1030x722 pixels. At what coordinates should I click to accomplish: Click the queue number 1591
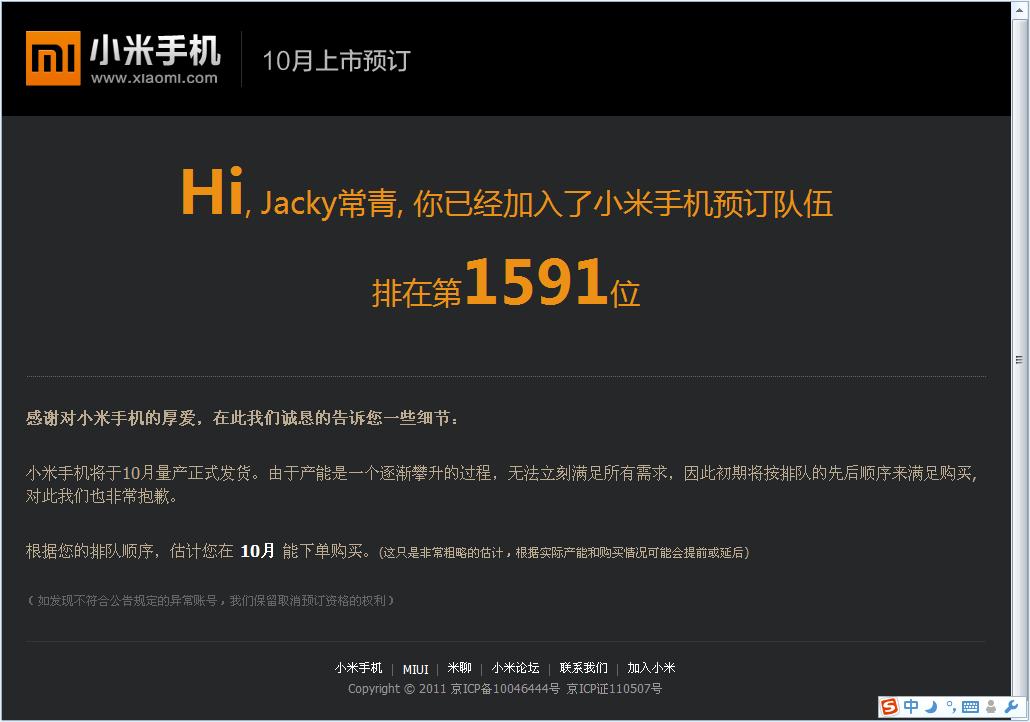(x=536, y=281)
